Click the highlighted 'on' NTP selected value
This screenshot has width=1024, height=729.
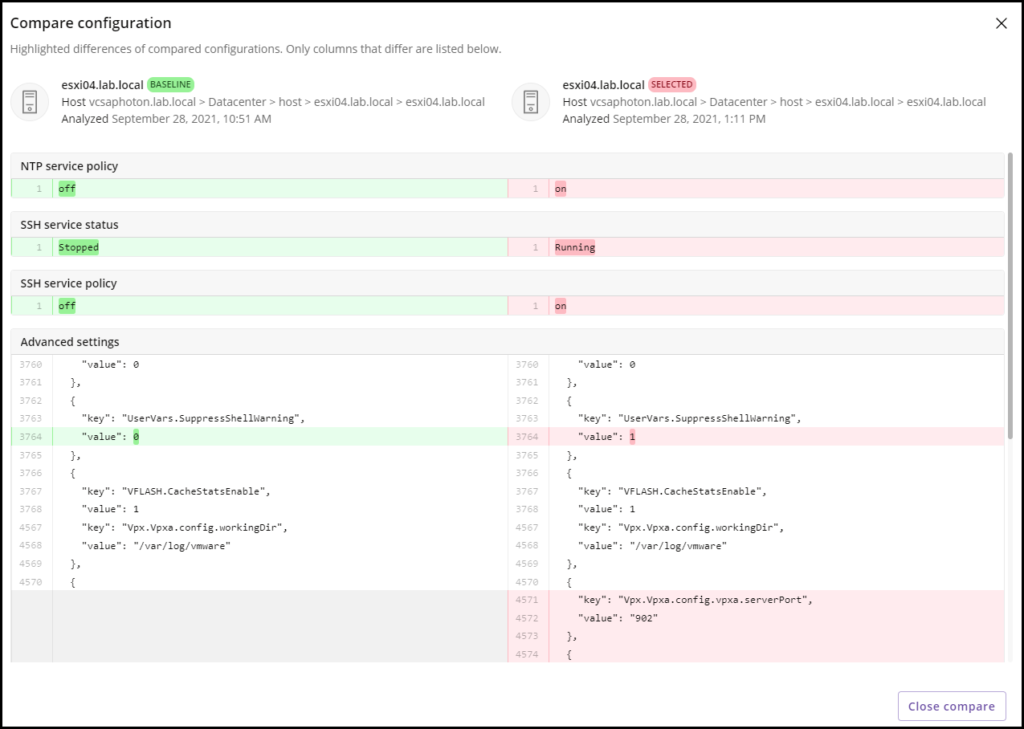560,188
